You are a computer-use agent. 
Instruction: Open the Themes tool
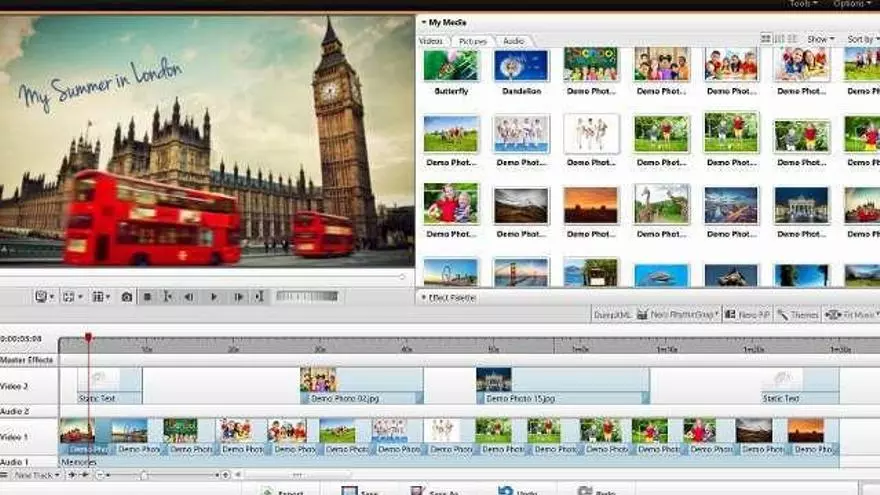pyautogui.click(x=798, y=315)
